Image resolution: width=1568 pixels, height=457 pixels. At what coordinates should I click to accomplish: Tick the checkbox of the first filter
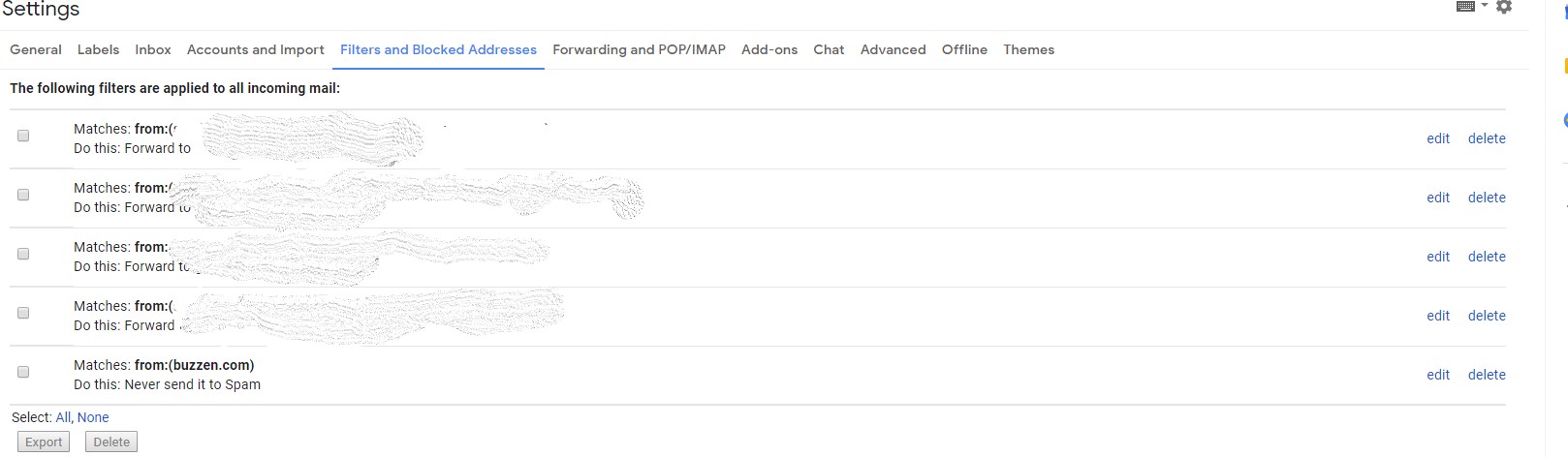23,136
